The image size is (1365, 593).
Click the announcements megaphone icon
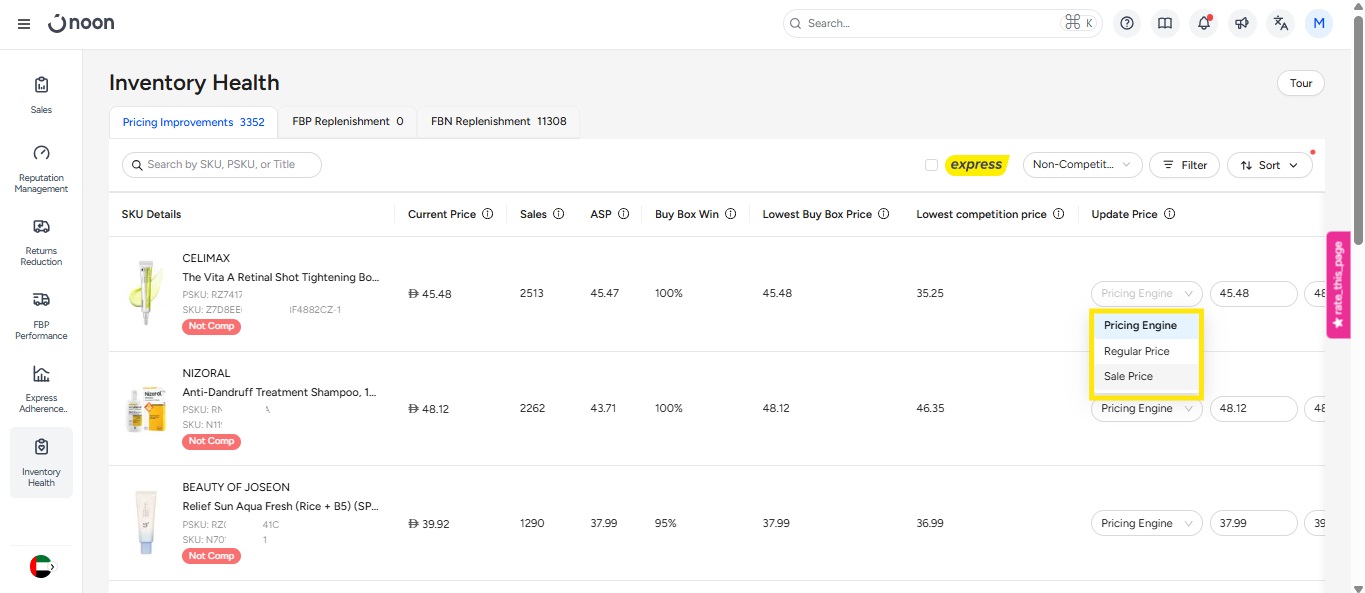(1242, 23)
